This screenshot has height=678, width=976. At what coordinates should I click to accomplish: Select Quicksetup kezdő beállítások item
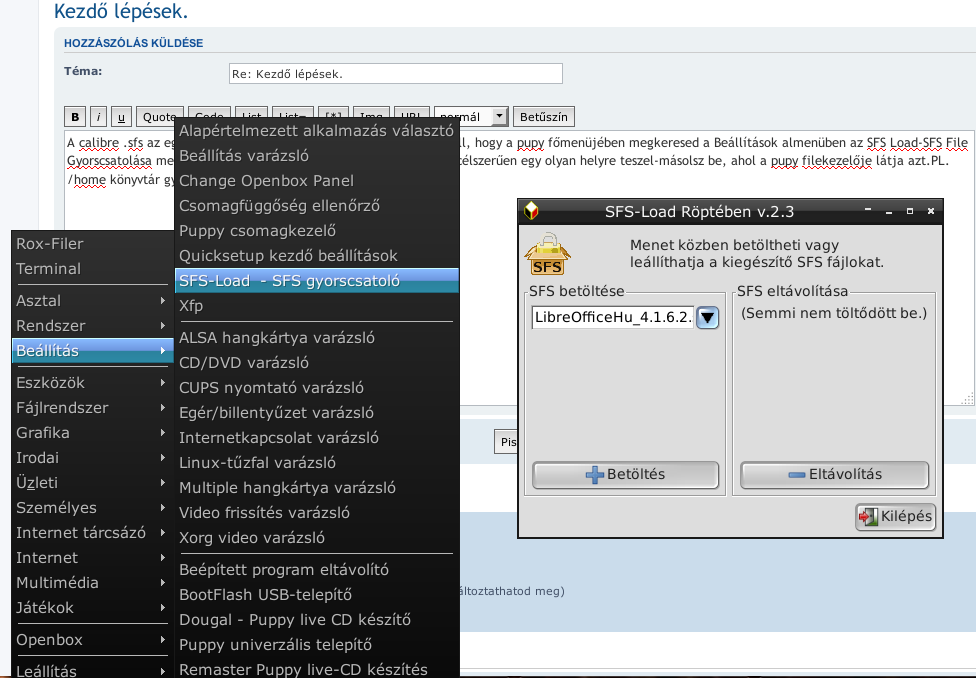click(317, 255)
